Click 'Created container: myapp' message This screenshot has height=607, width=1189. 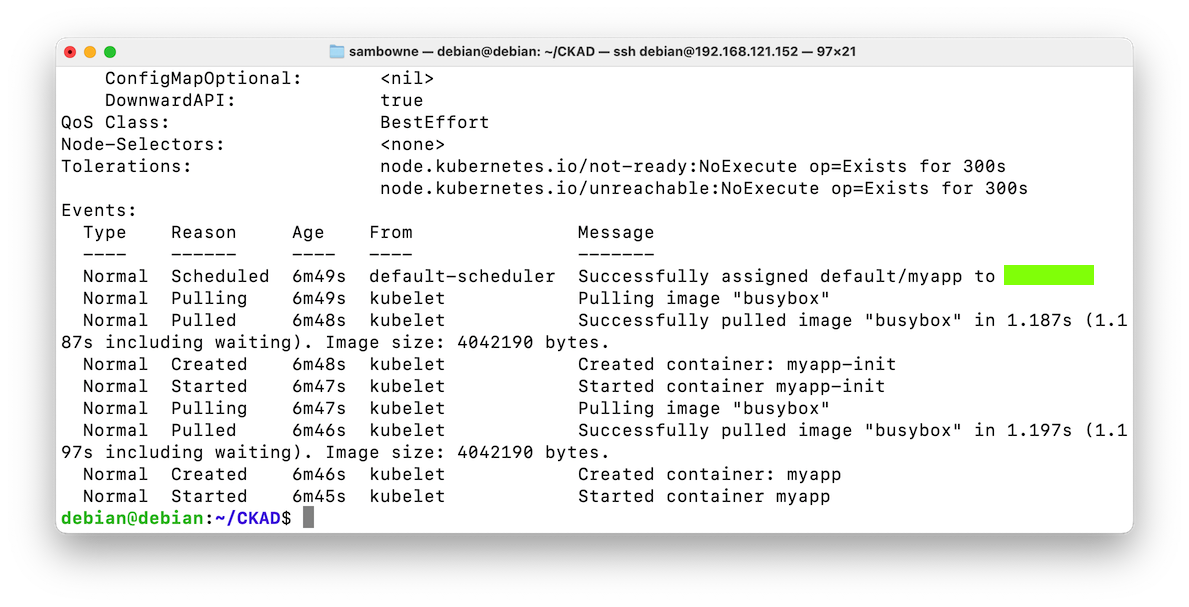coord(709,474)
